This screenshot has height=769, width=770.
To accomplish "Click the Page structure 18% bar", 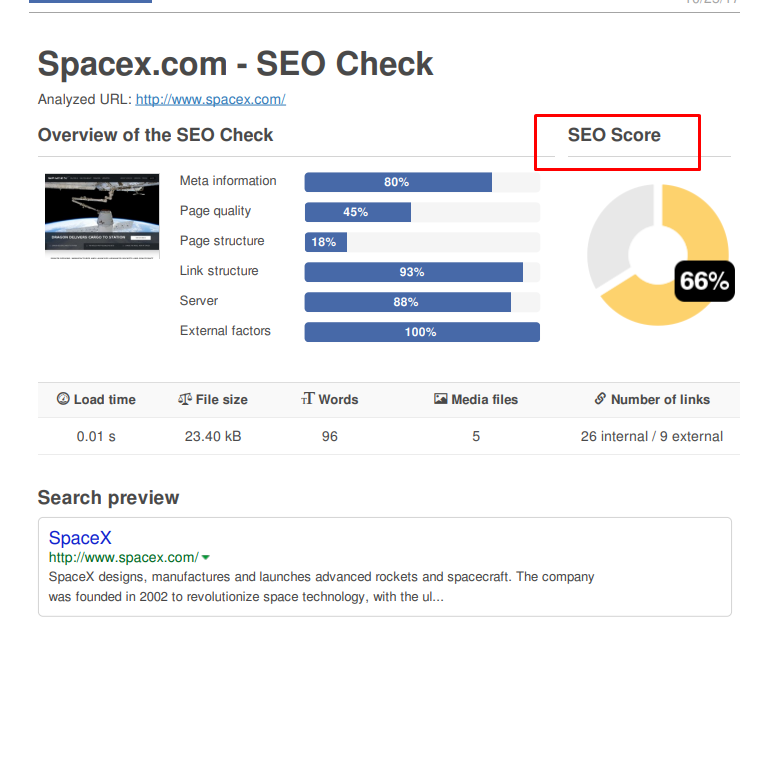I will tap(326, 242).
